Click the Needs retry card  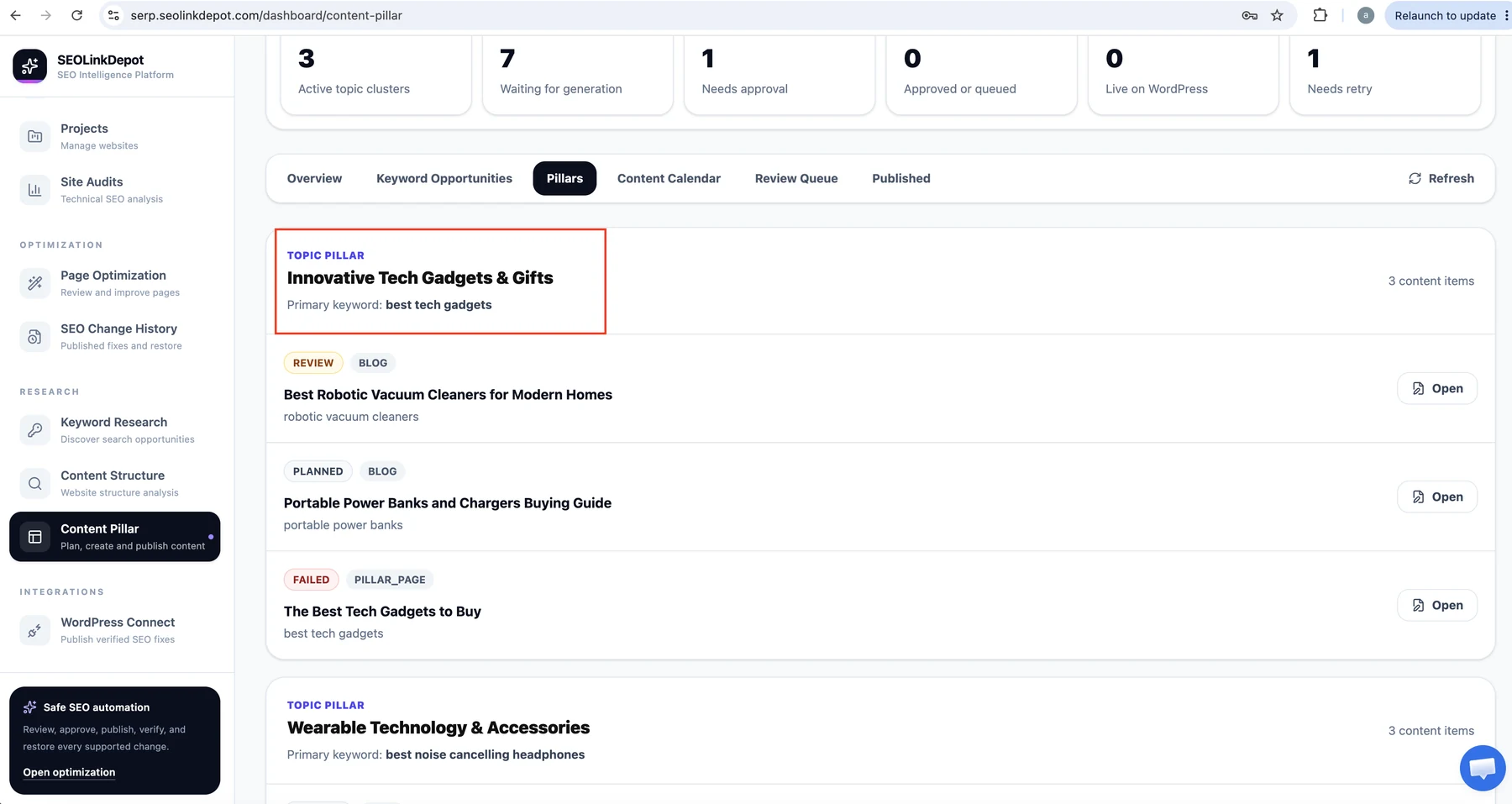tap(1385, 75)
